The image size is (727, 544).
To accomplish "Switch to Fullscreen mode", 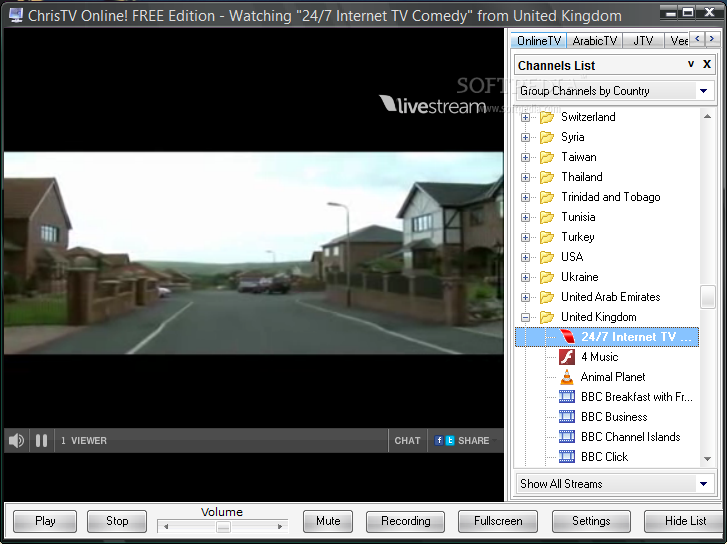I will point(498,521).
